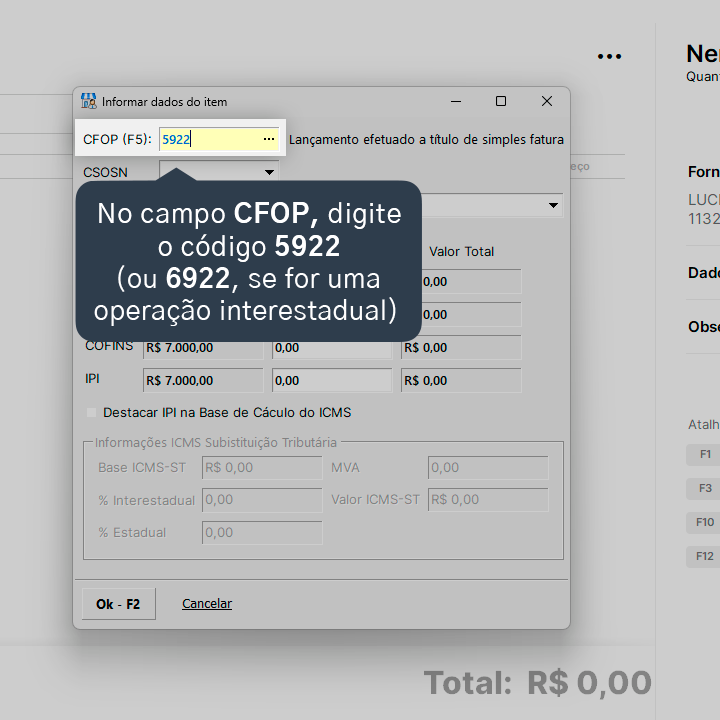Open the three-dots menu in background window
720x720 pixels.
(x=609, y=56)
